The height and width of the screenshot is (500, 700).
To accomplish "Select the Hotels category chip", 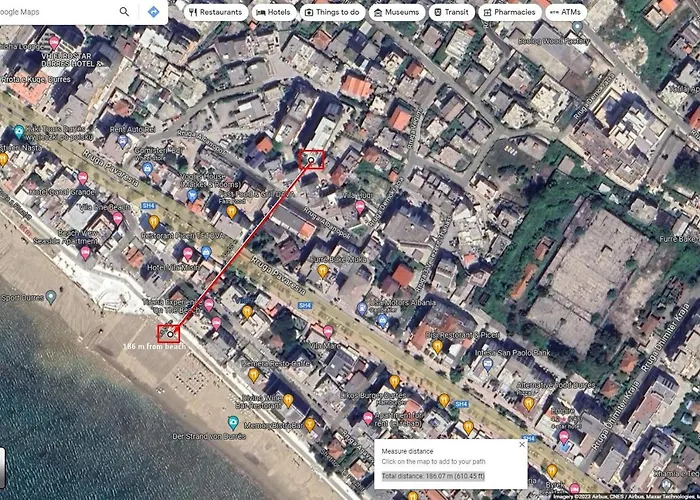I will point(274,12).
